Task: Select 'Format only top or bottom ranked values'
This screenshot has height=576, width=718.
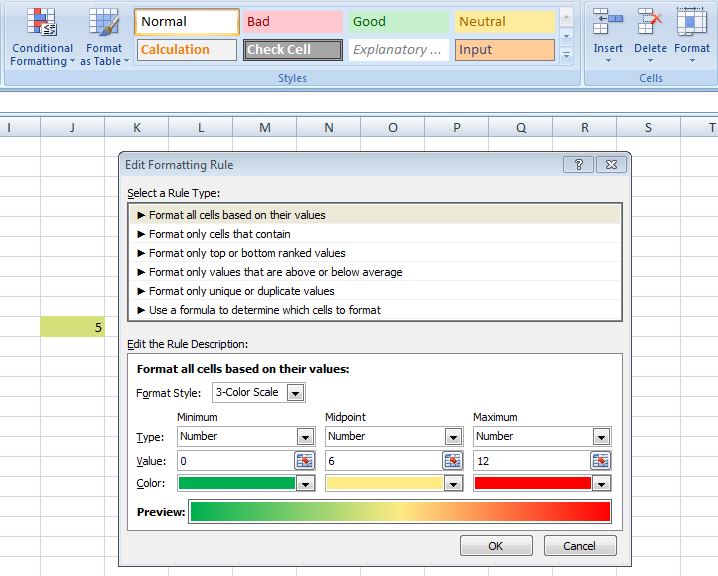Action: click(x=246, y=253)
